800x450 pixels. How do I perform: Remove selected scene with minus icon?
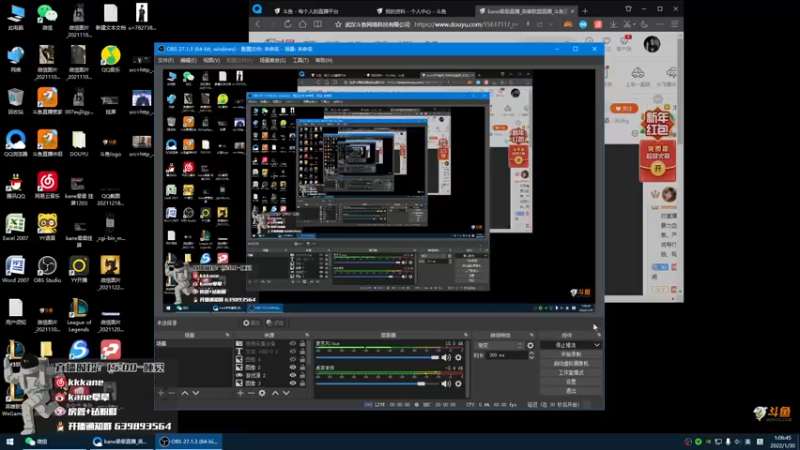coord(172,393)
